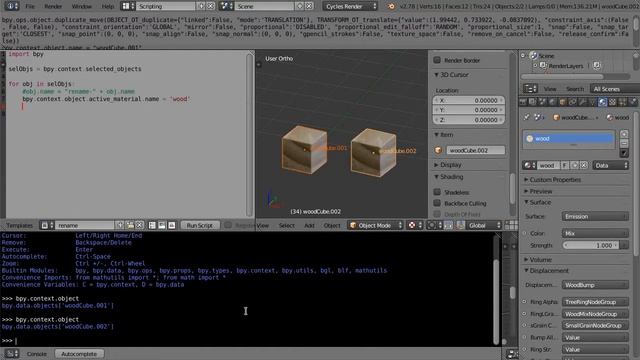Open material slot specials menu
The width and height of the screenshot is (640, 360).
[624, 153]
